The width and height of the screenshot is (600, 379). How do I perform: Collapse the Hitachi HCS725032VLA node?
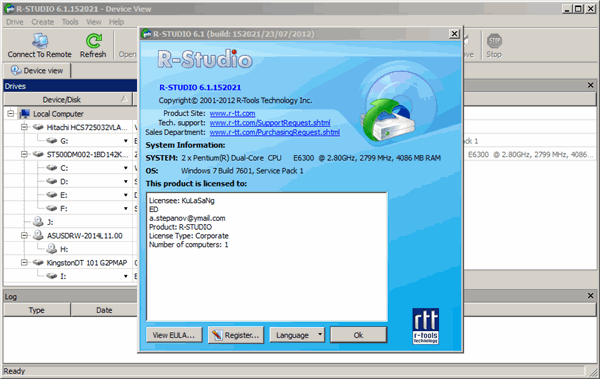coord(24,127)
